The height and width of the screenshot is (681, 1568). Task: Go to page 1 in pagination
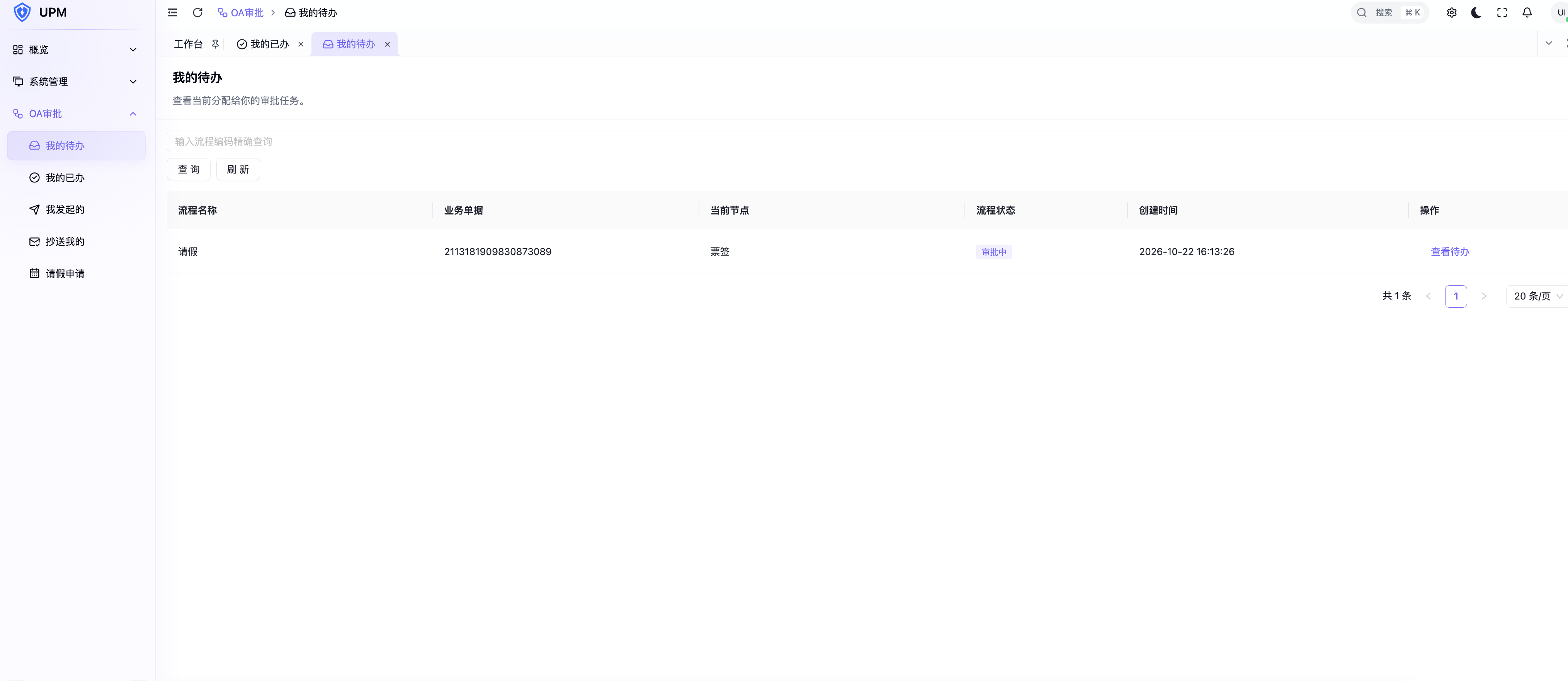tap(1456, 296)
